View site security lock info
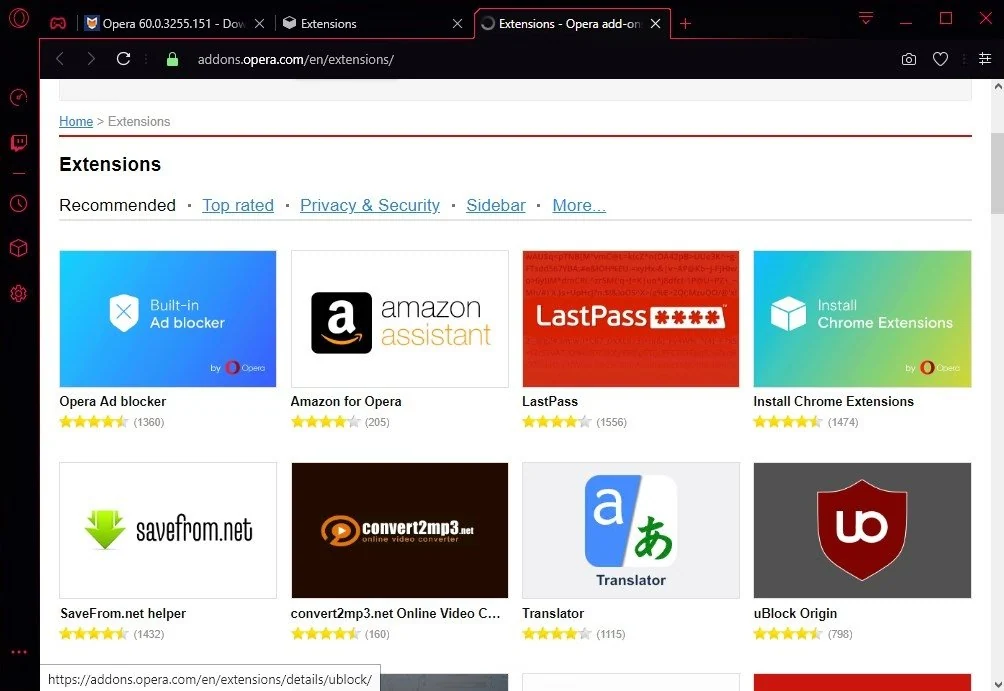The image size is (1004, 691). pos(172,60)
